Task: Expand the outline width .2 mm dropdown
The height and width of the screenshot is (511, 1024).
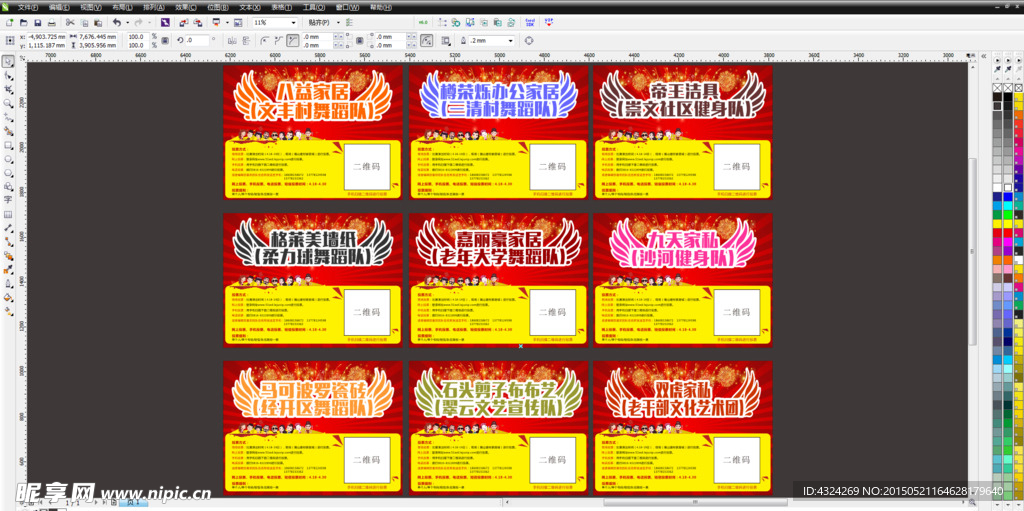Action: (x=511, y=40)
